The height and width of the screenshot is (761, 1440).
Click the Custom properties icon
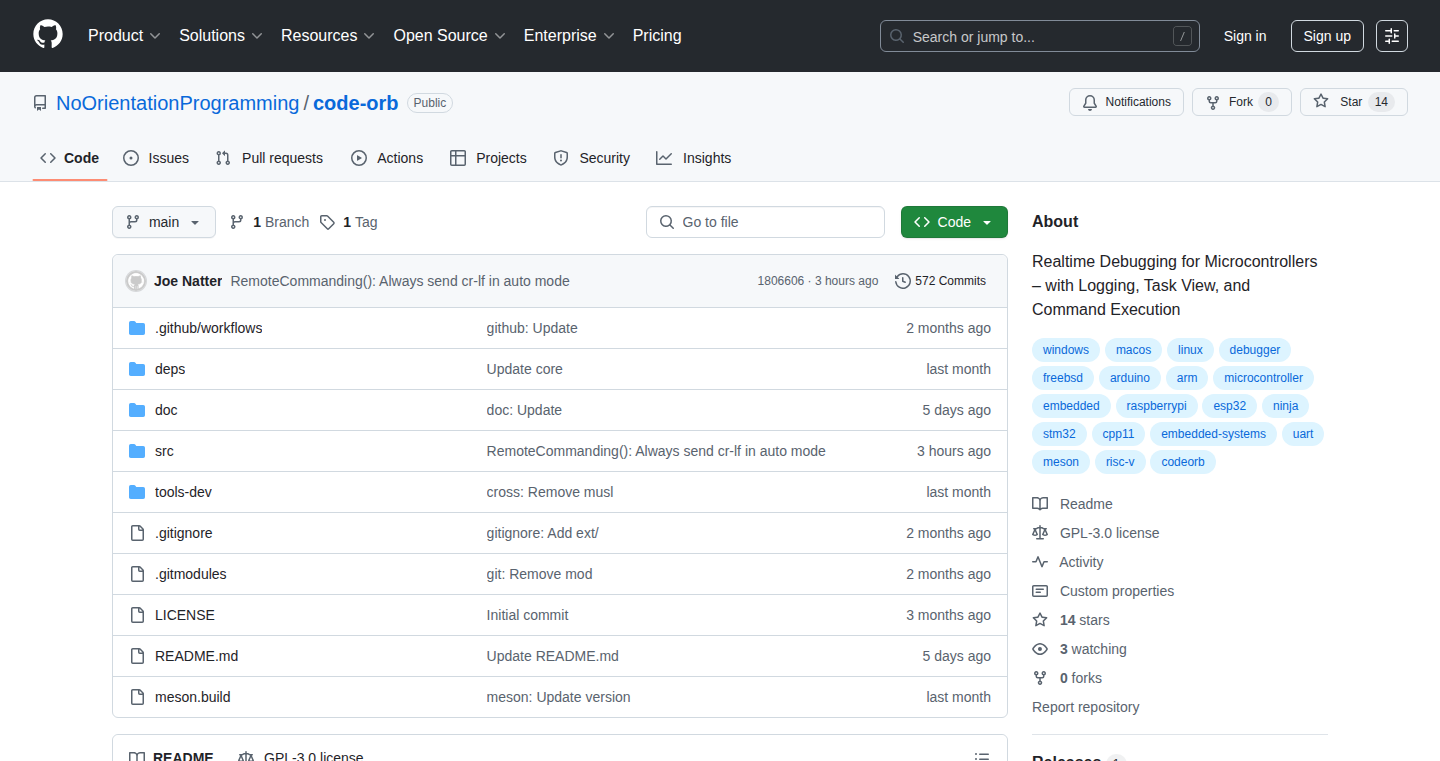point(1040,591)
